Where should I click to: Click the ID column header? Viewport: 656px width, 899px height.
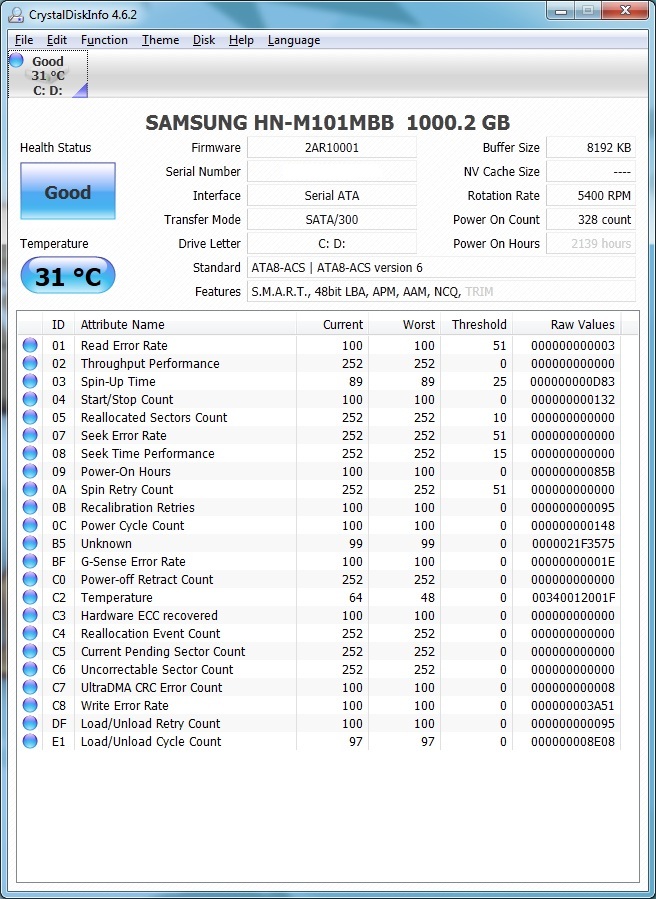[x=58, y=325]
